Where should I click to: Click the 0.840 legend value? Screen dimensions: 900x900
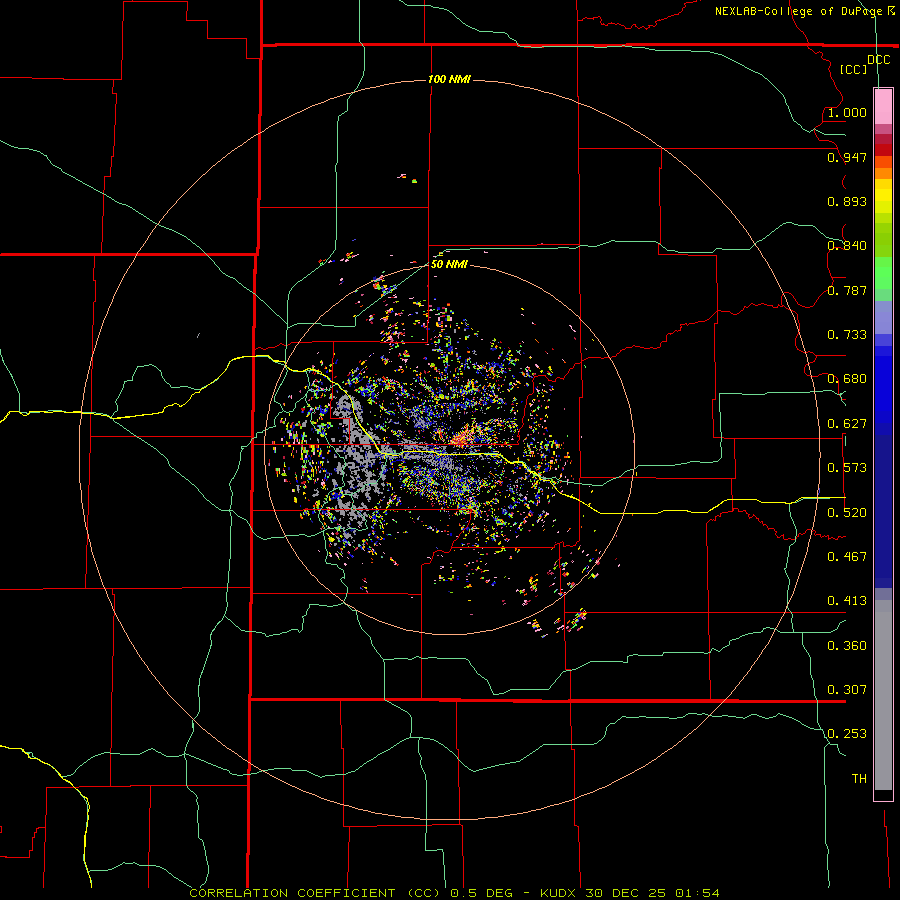(847, 246)
